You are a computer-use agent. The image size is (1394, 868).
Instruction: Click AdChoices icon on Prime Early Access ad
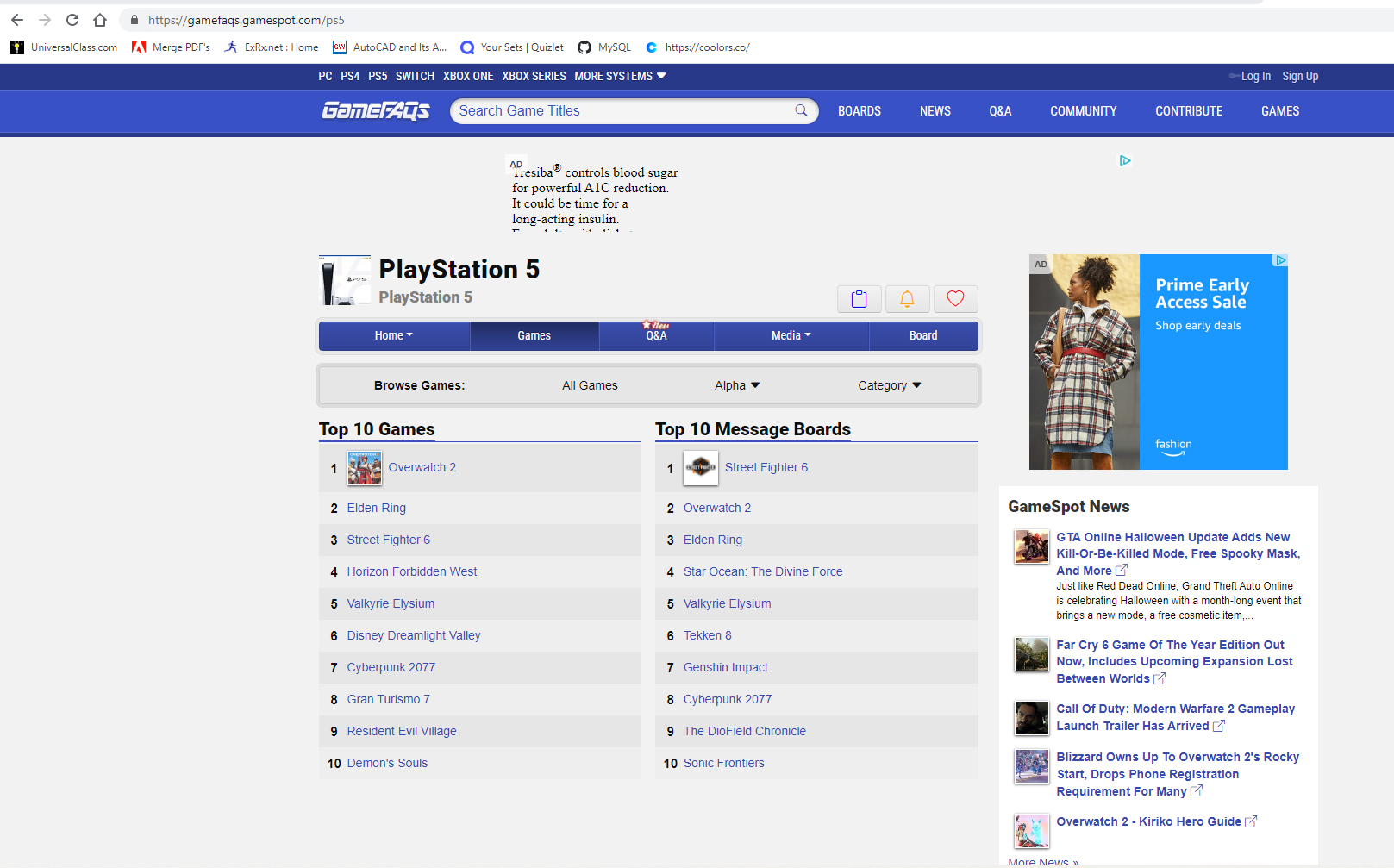coord(1281,260)
